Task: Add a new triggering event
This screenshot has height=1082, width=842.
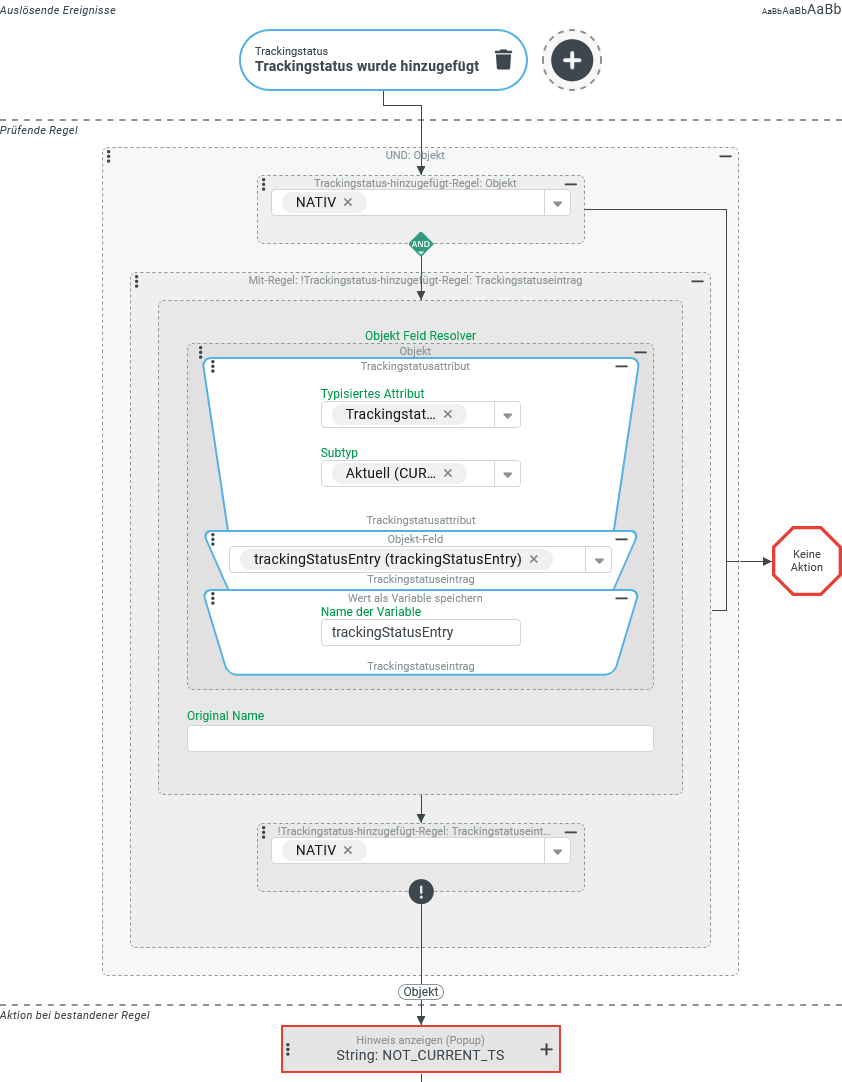Action: click(x=572, y=60)
